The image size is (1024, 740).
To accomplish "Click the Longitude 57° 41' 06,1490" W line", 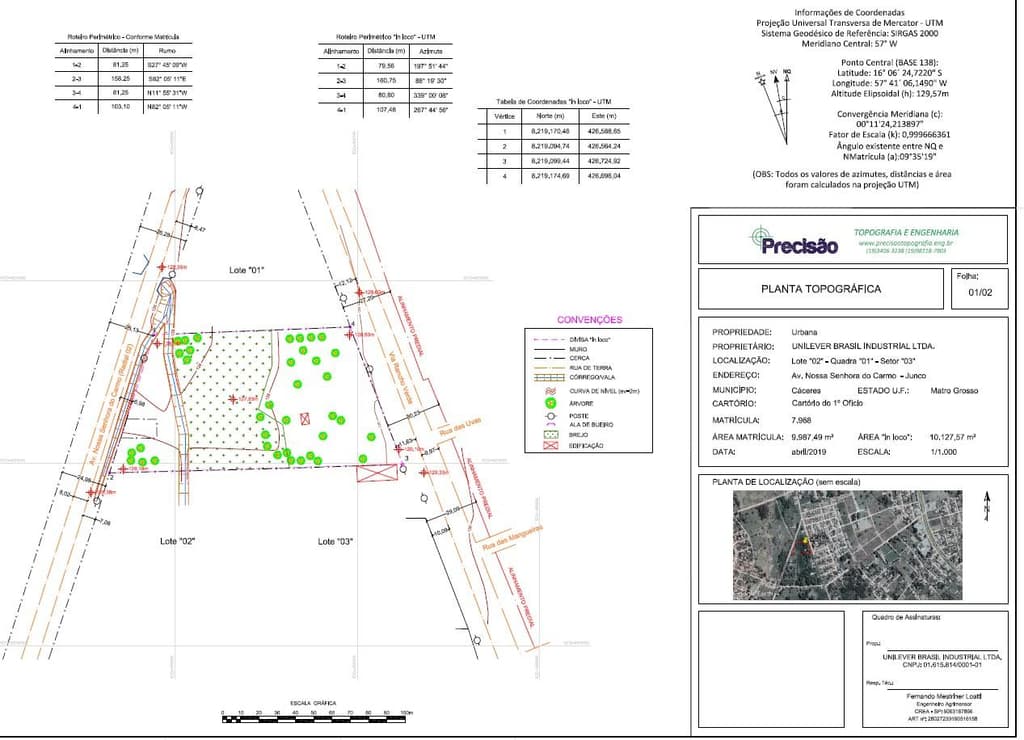I will pos(889,84).
